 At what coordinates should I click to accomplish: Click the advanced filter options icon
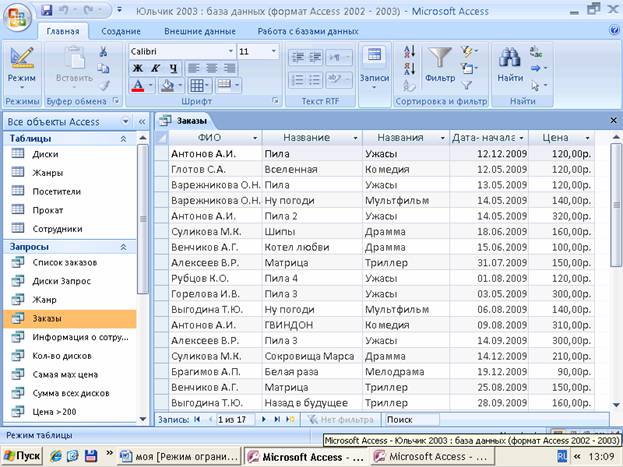(468, 68)
